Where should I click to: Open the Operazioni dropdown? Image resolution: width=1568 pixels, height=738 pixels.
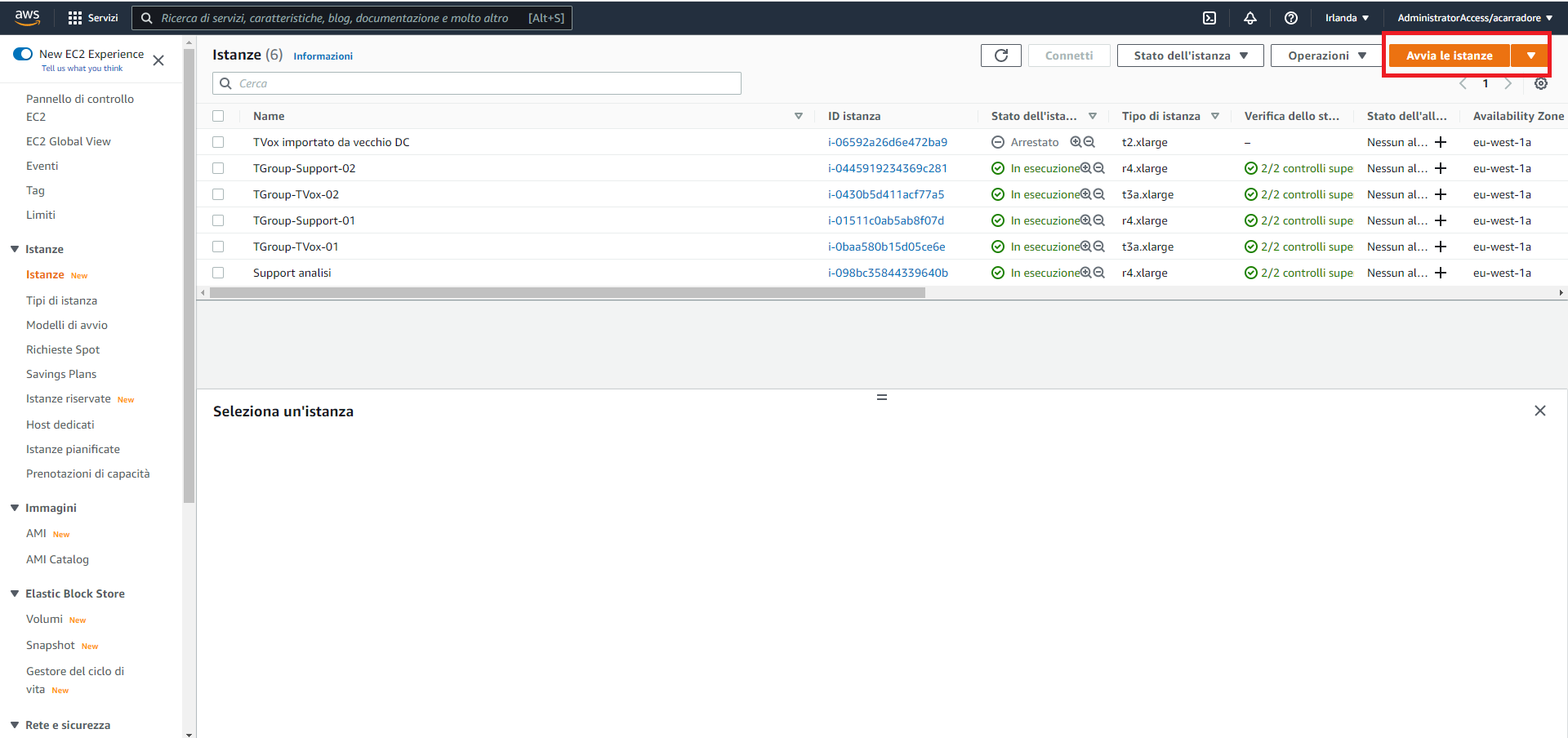coord(1327,56)
